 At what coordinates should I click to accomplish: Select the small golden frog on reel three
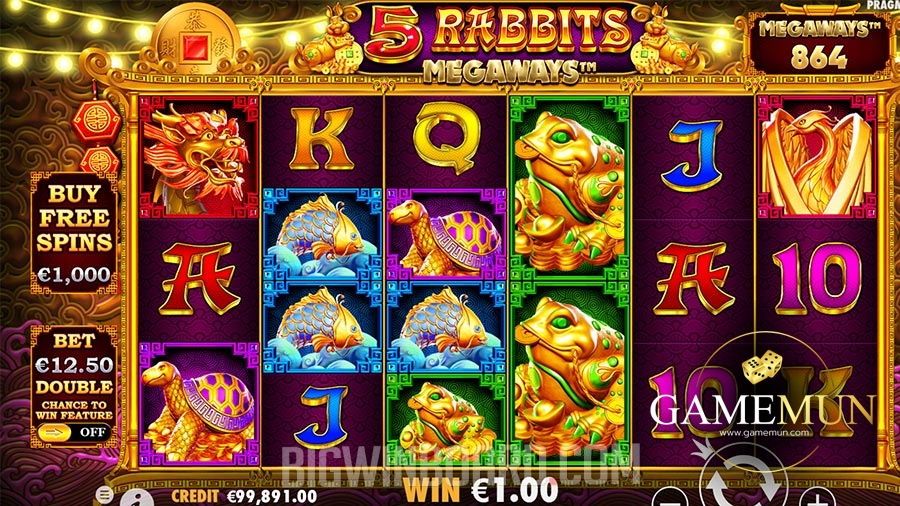click(x=445, y=420)
